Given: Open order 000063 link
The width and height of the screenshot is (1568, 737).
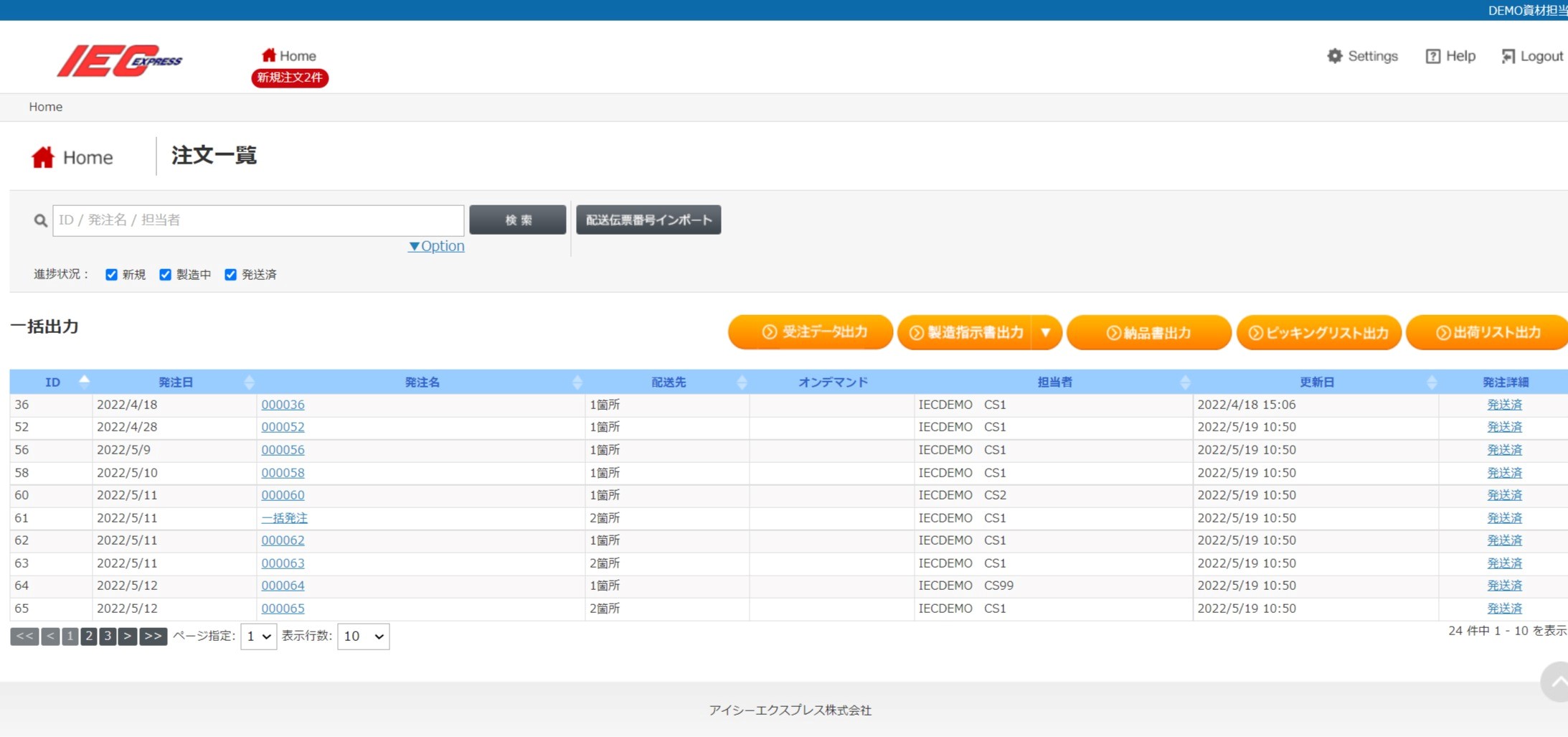Looking at the screenshot, I should click(x=283, y=563).
